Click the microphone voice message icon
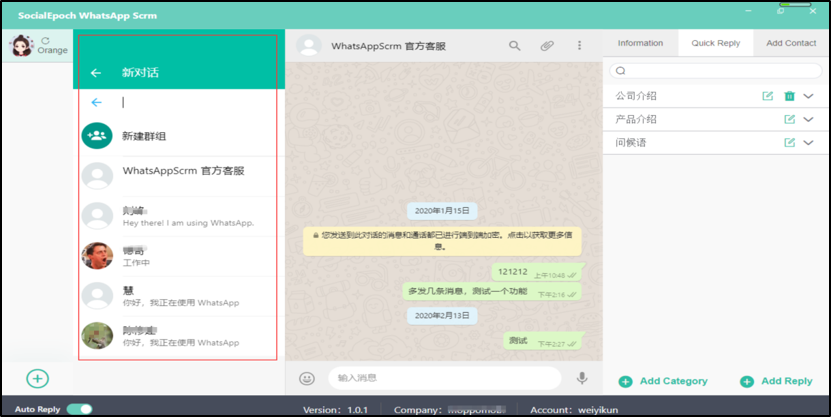This screenshot has height=417, width=831. [582, 378]
